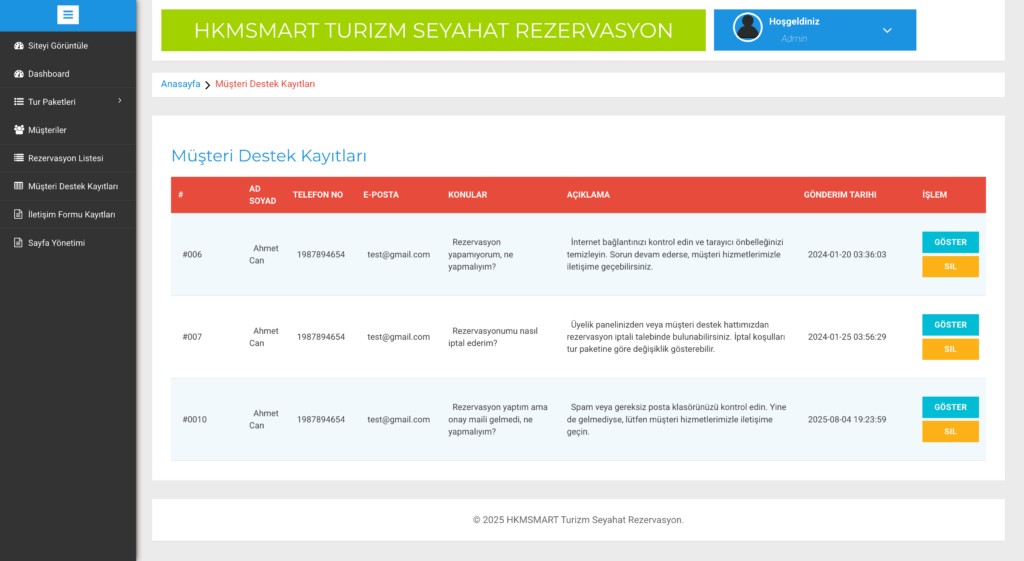
Task: Click the AD SOYAD column header
Action: 263,195
